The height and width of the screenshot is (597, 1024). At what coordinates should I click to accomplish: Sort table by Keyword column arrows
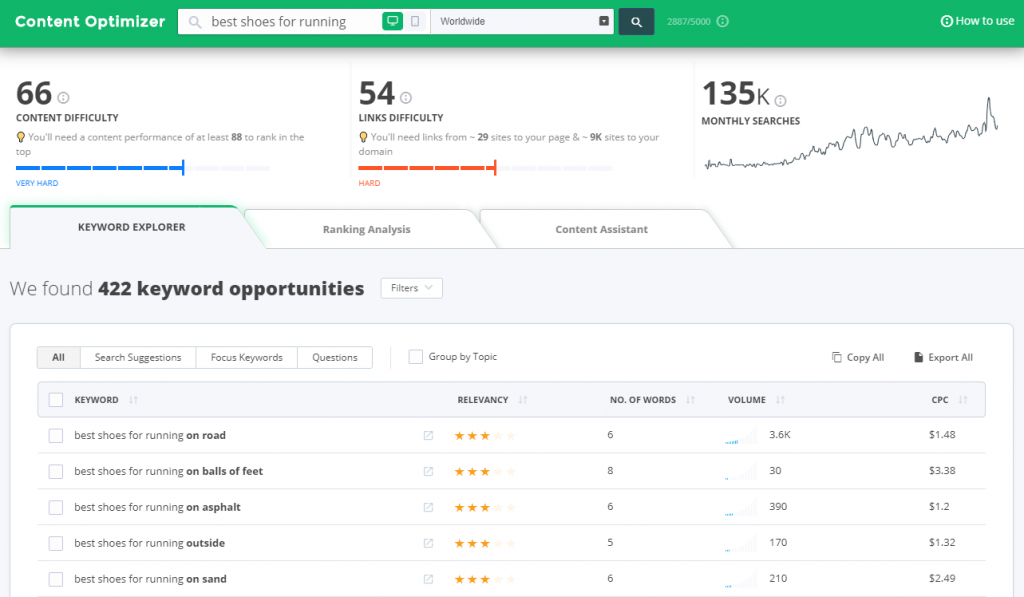(x=133, y=400)
